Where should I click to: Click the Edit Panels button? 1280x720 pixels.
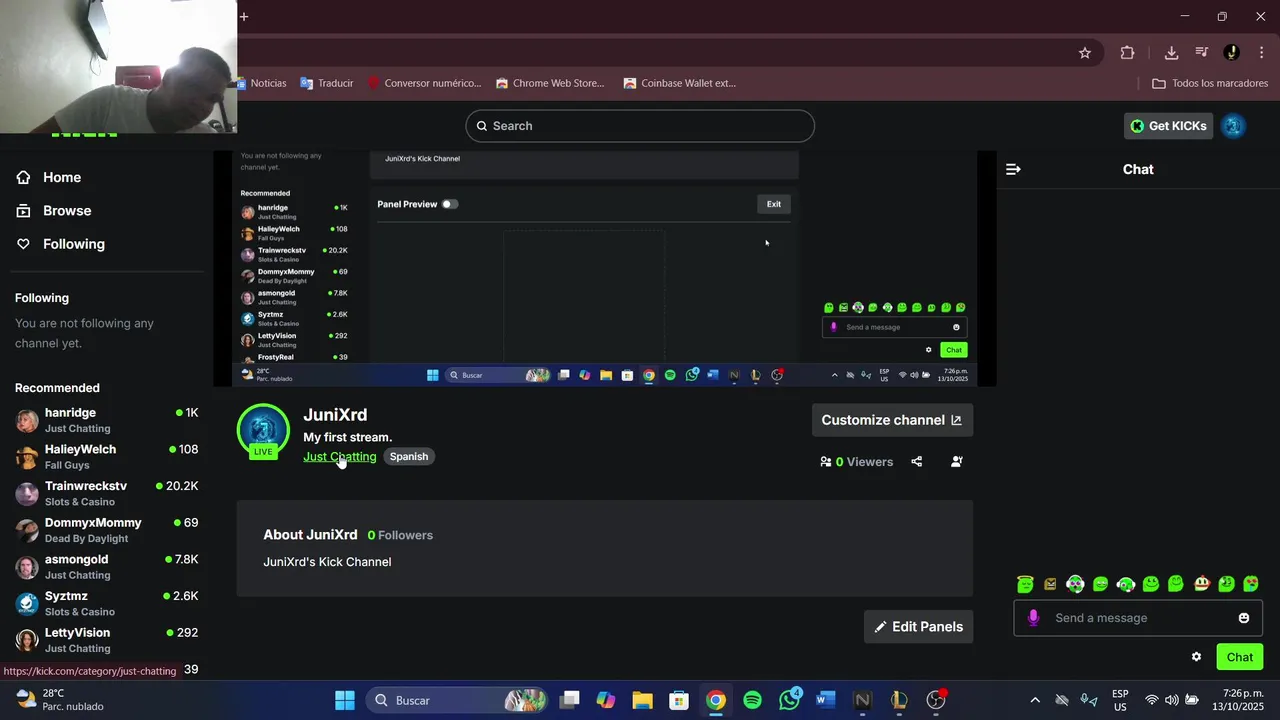(918, 627)
